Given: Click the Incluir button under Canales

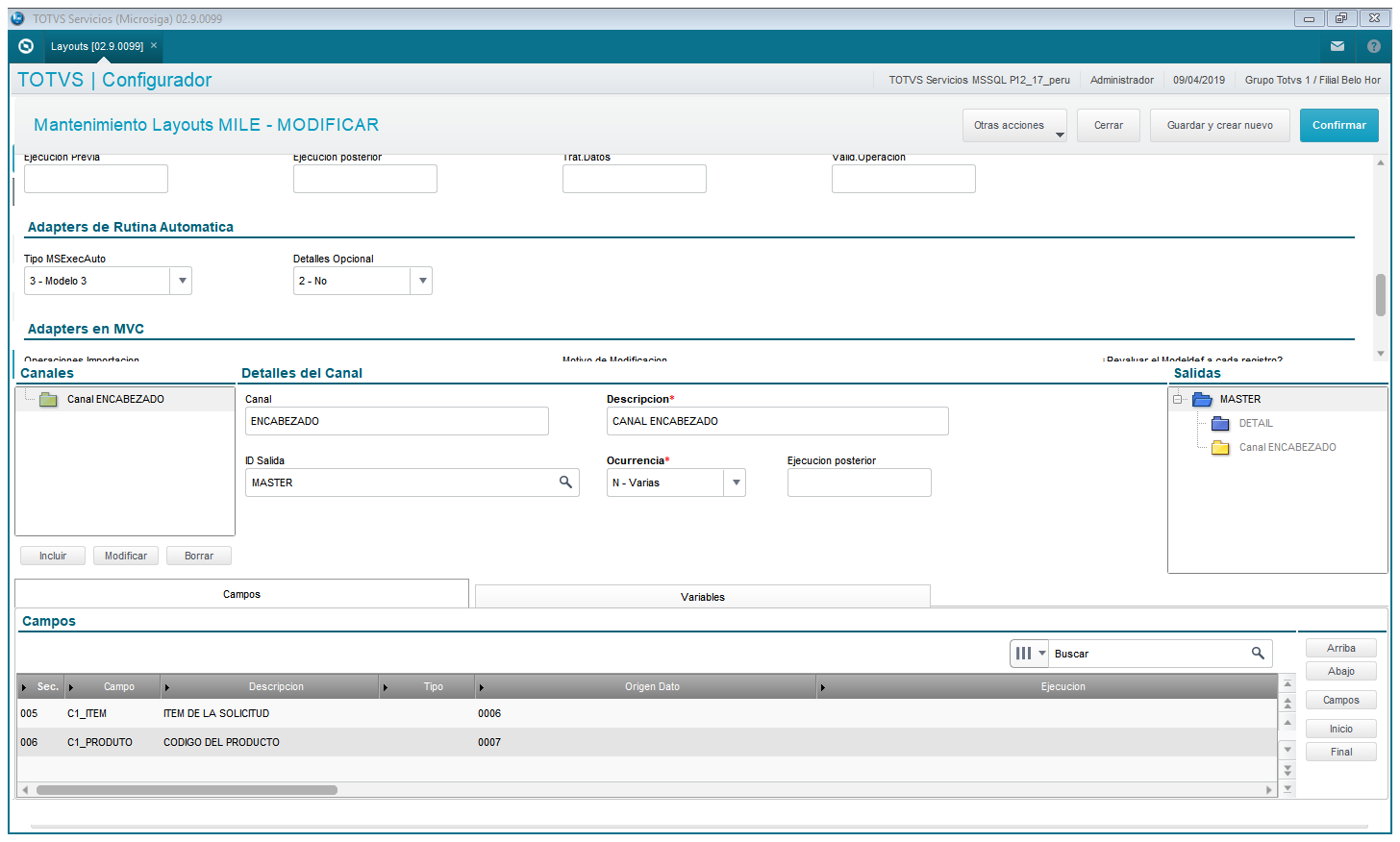Looking at the screenshot, I should (53, 556).
